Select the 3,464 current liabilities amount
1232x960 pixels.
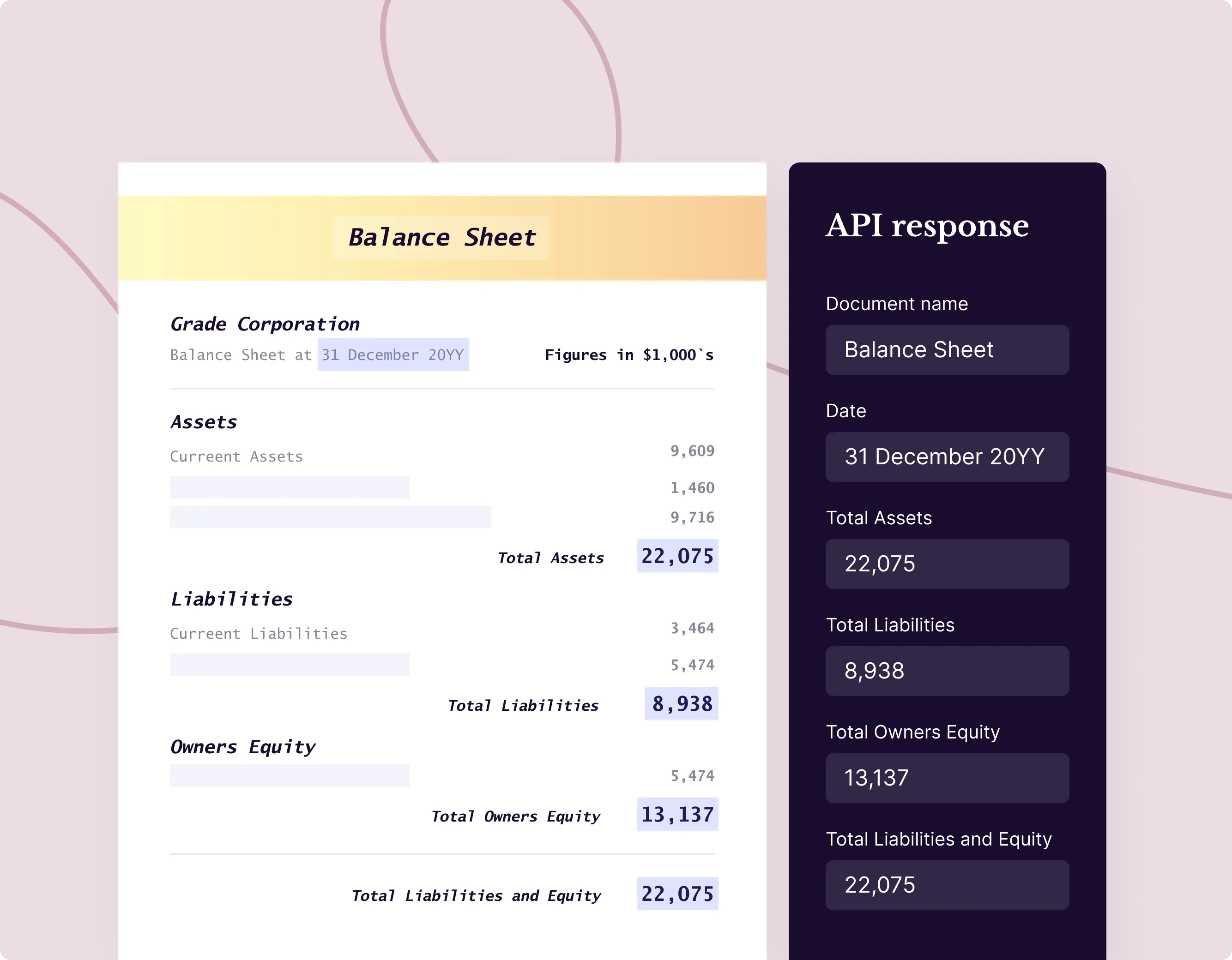(x=692, y=628)
